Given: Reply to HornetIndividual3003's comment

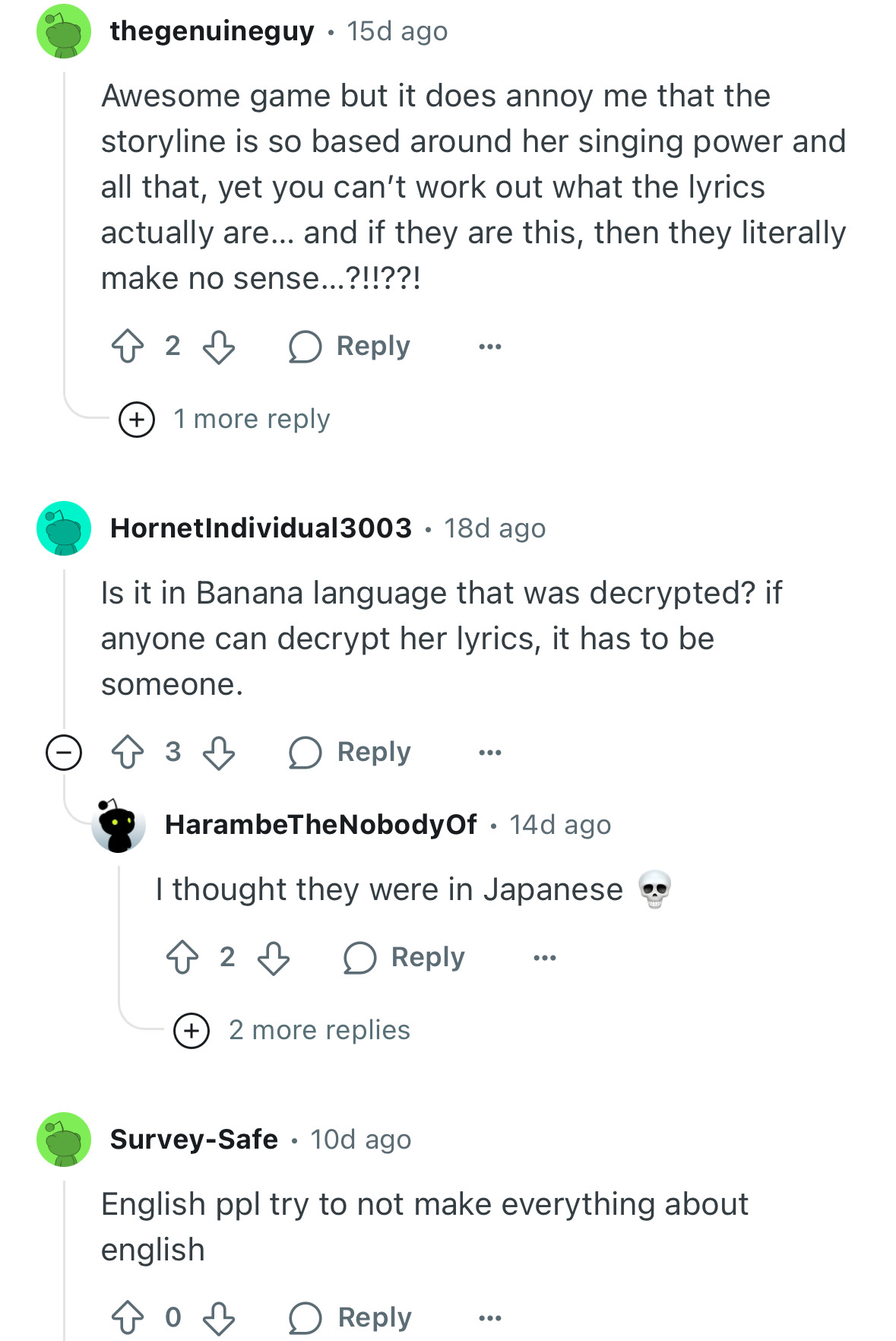Looking at the screenshot, I should [x=350, y=753].
